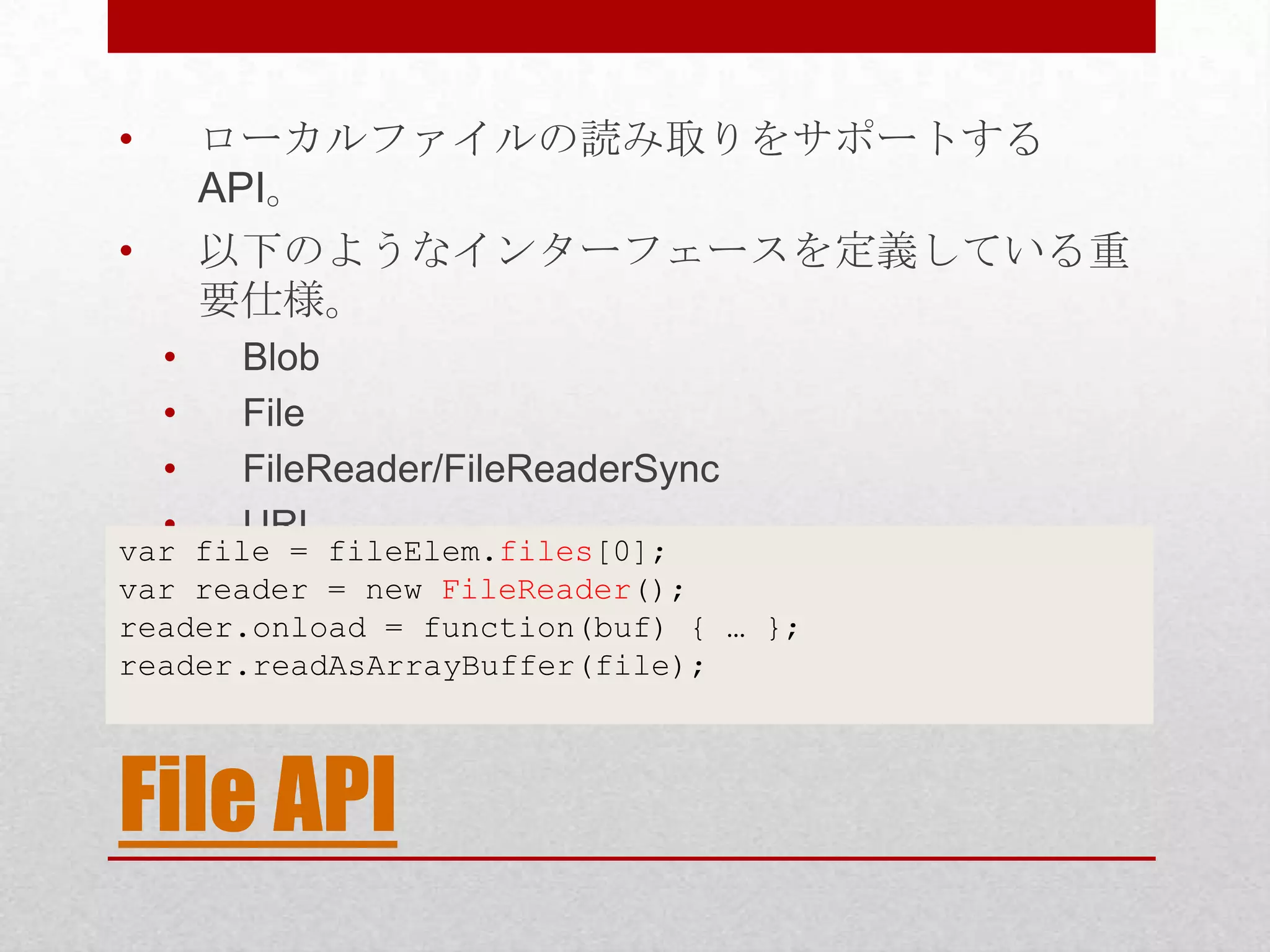The height and width of the screenshot is (952, 1270).
Task: Click code line 'var file = fileElem.files[0];'
Action: tap(392, 552)
